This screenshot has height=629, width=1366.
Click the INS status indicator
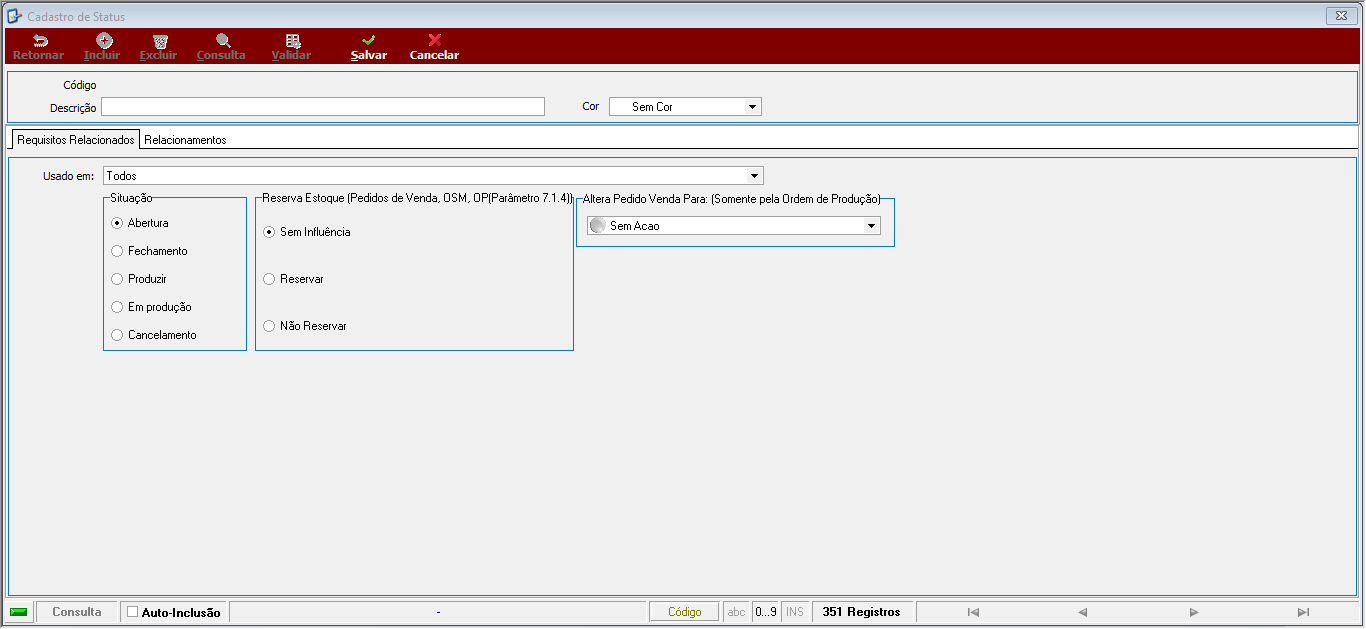coord(794,612)
